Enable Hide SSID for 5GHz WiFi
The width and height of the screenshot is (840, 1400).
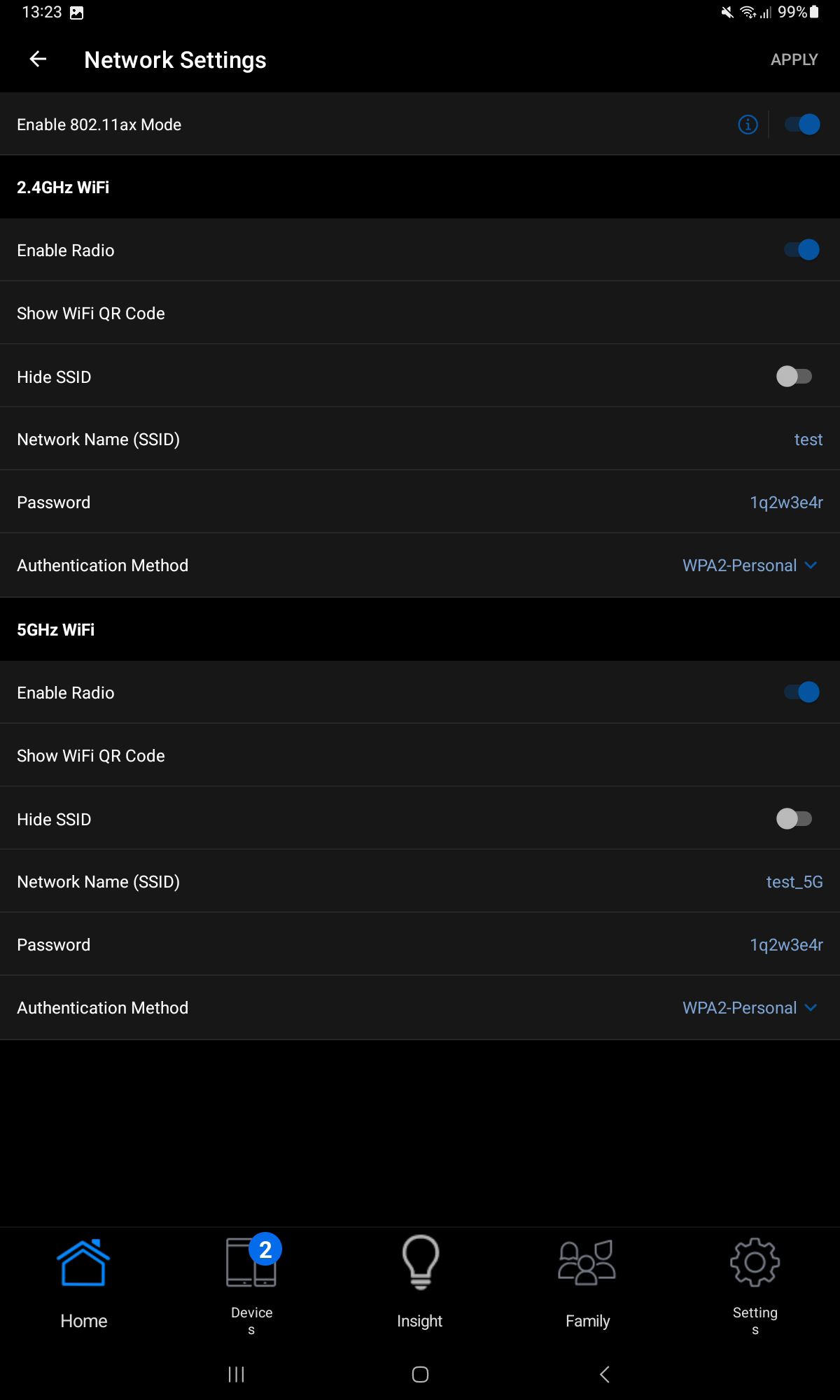pos(794,819)
